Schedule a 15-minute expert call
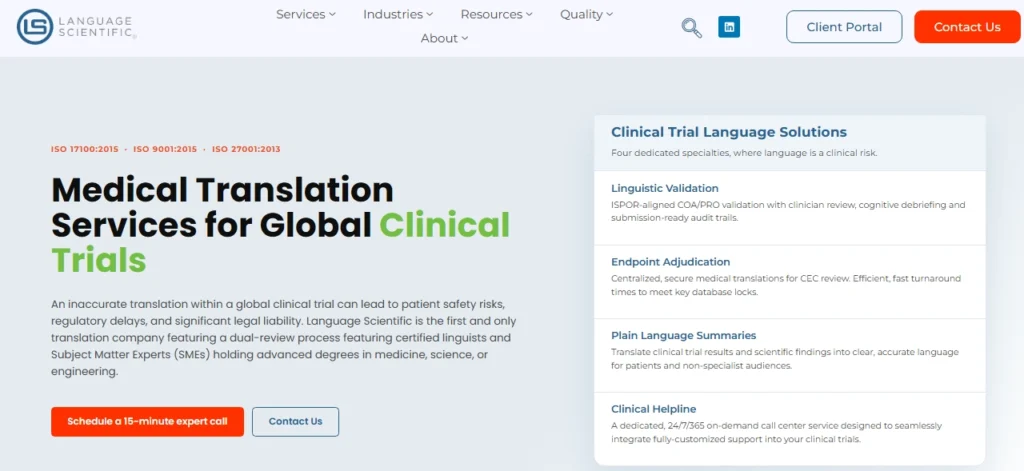The width and height of the screenshot is (1024, 471). click(148, 421)
